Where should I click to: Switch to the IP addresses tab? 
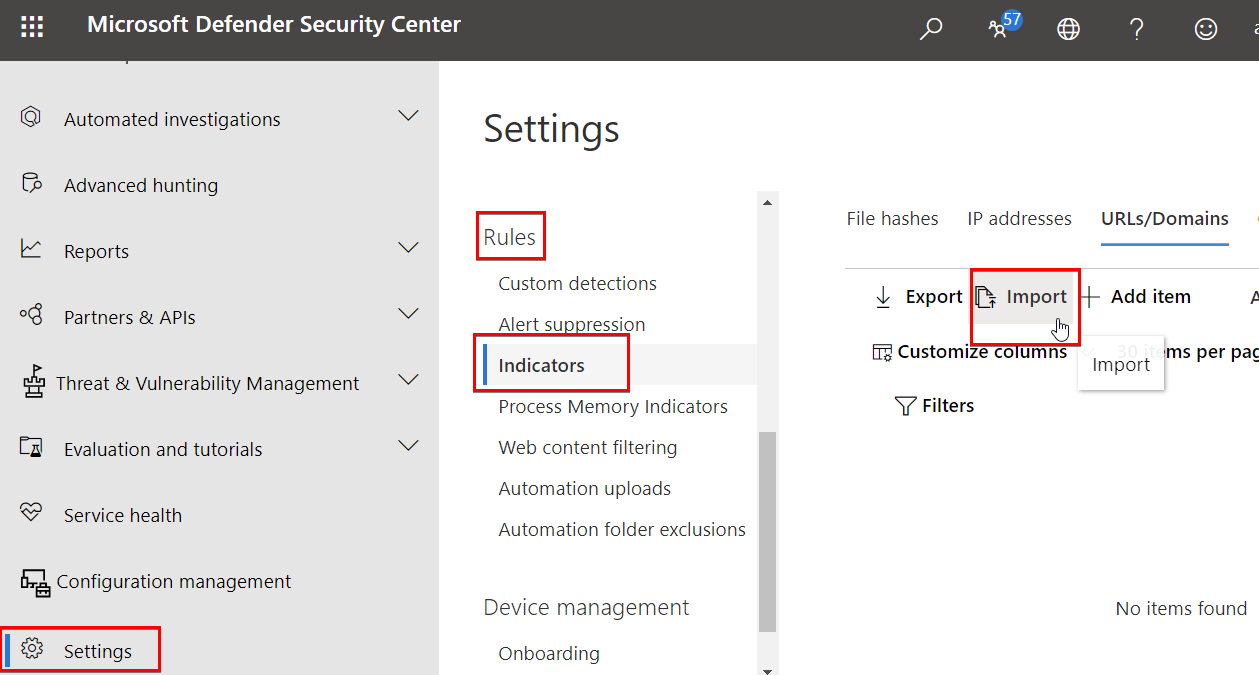point(1019,218)
